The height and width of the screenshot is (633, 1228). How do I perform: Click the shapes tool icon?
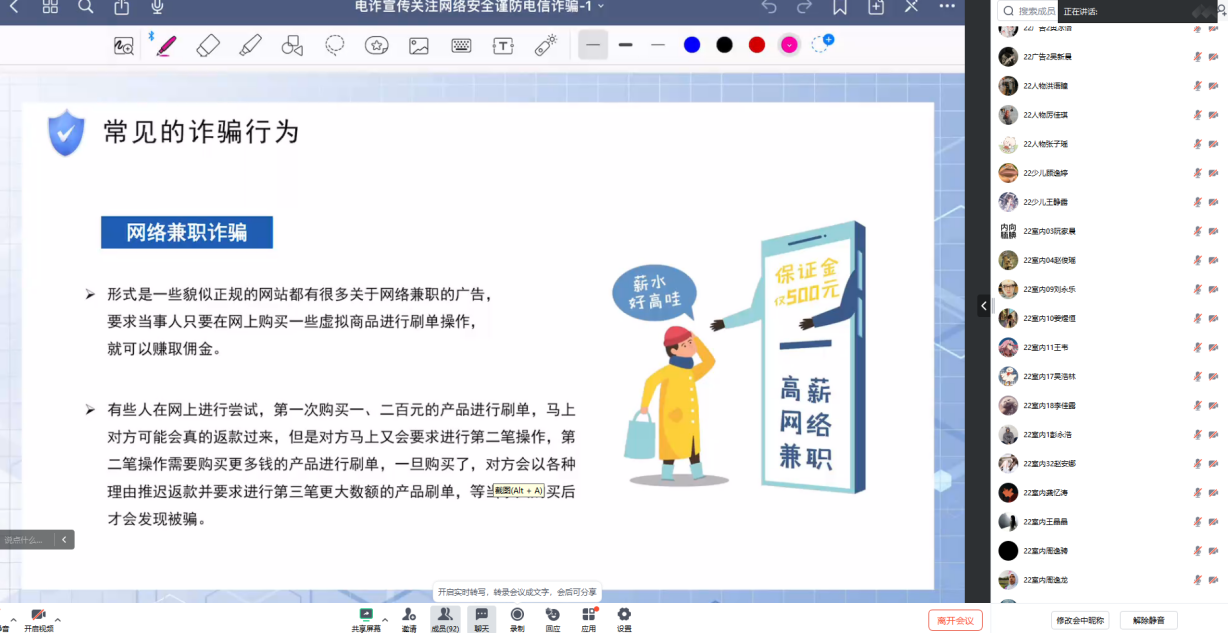pos(292,45)
